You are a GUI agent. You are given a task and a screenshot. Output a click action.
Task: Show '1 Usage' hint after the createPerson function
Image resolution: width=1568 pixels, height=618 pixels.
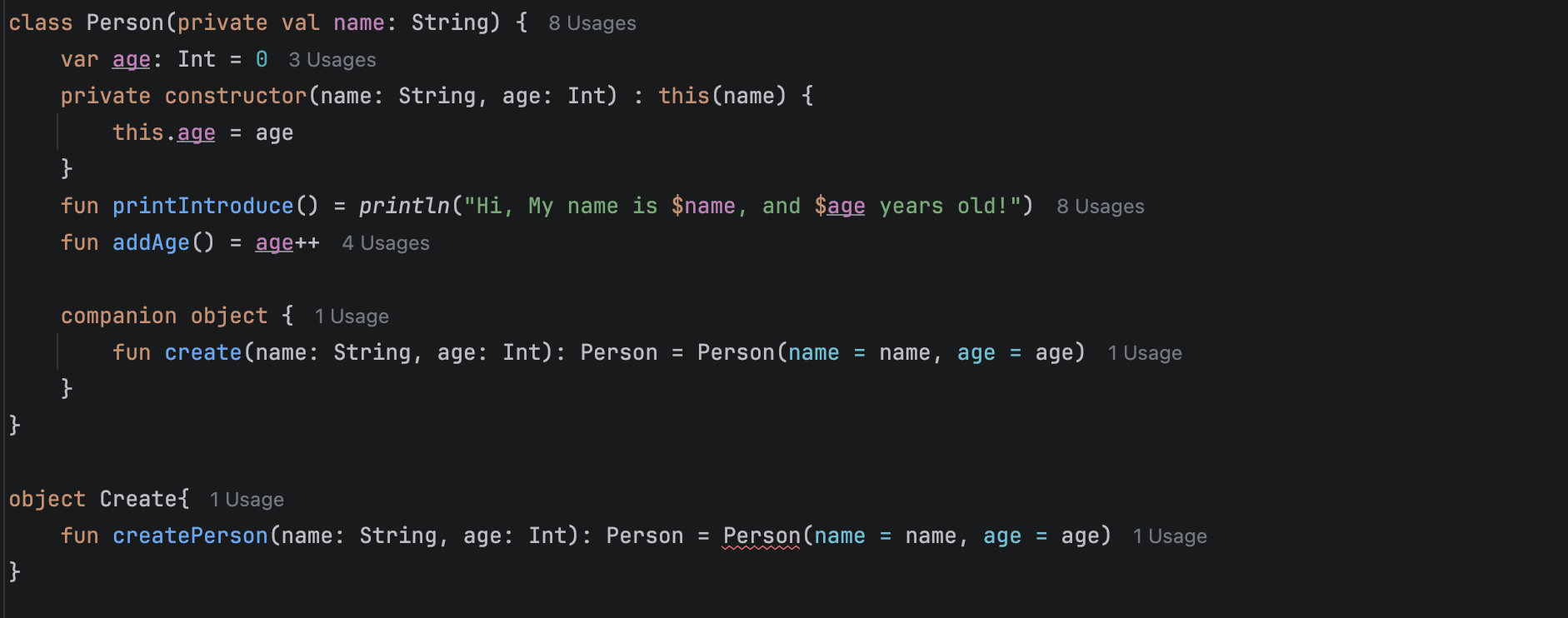pos(1170,536)
